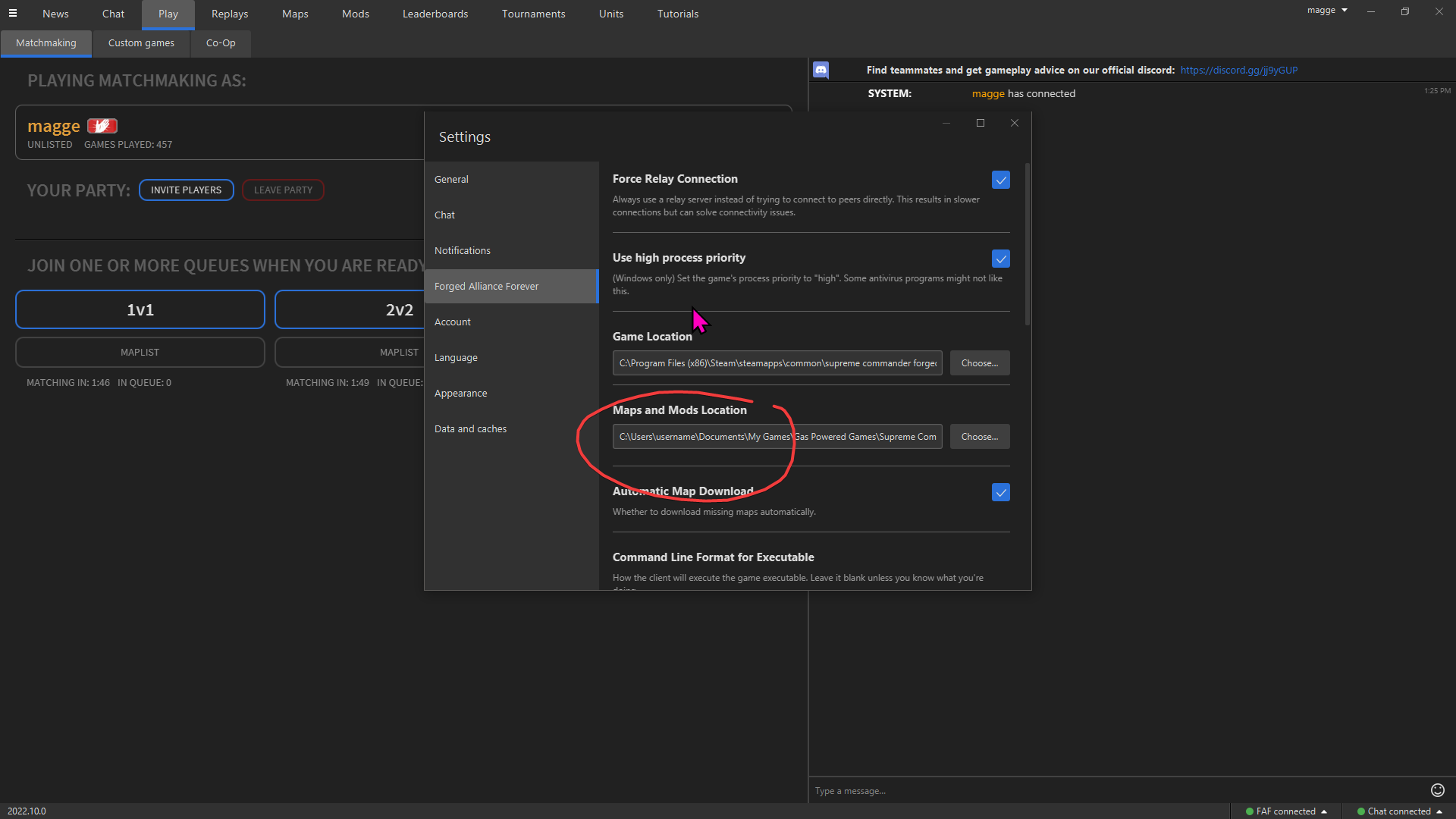This screenshot has height=819, width=1456.
Task: Click the Discord logo icon in chat
Action: coord(821,71)
